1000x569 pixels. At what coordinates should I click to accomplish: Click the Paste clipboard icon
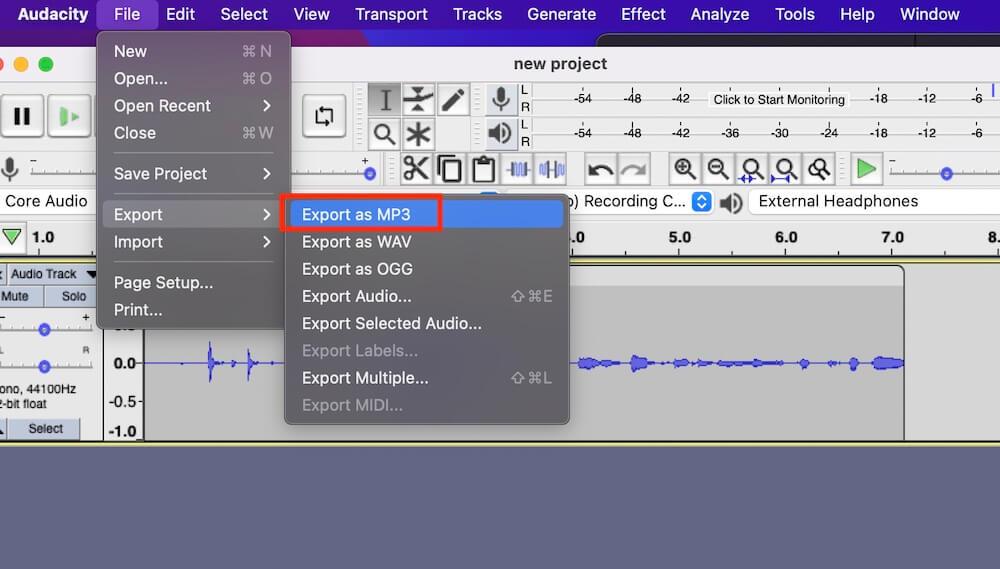[483, 169]
